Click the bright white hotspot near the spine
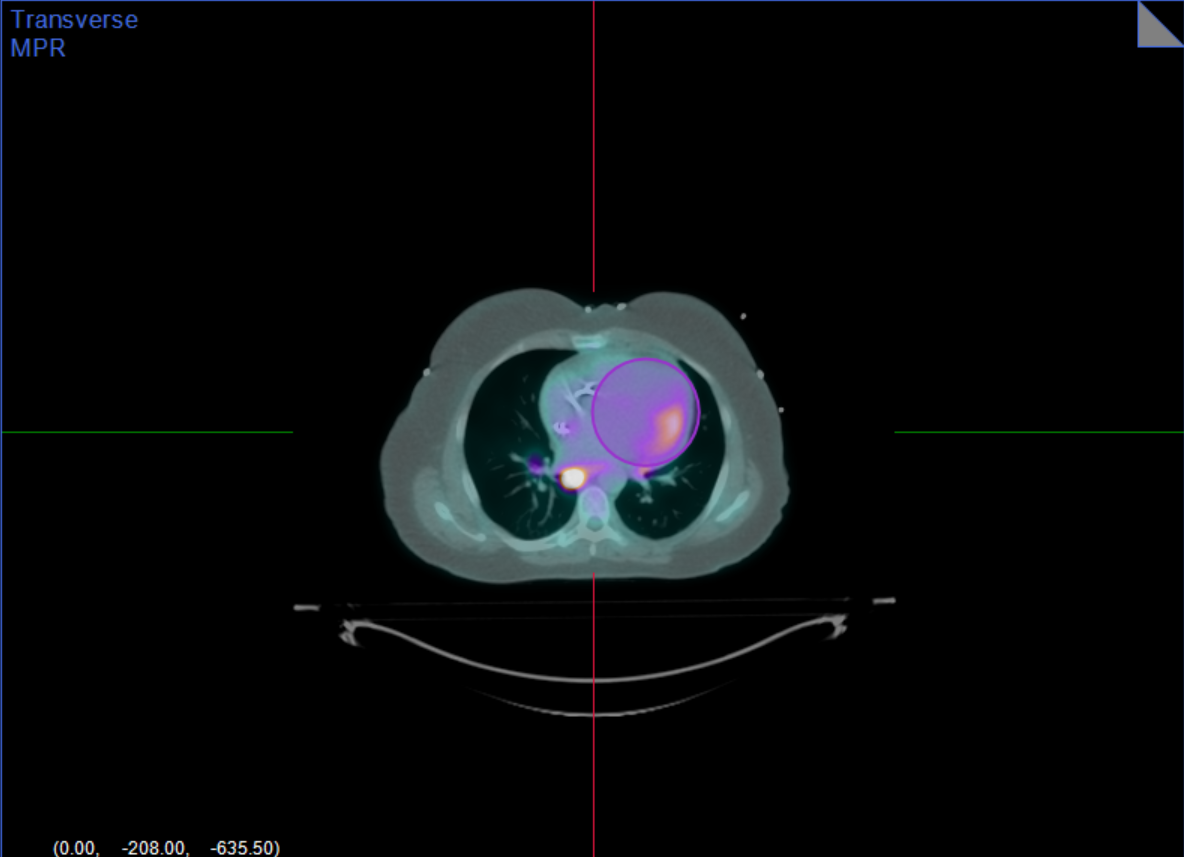 [572, 478]
